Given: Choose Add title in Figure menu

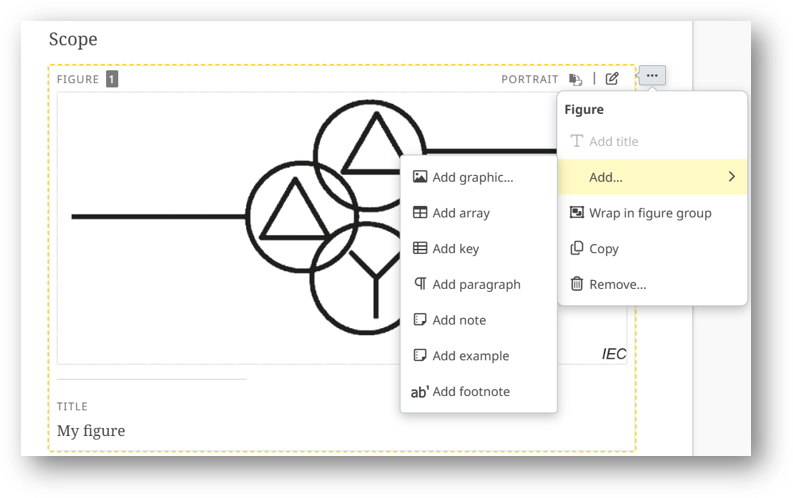Looking at the screenshot, I should [x=652, y=142].
